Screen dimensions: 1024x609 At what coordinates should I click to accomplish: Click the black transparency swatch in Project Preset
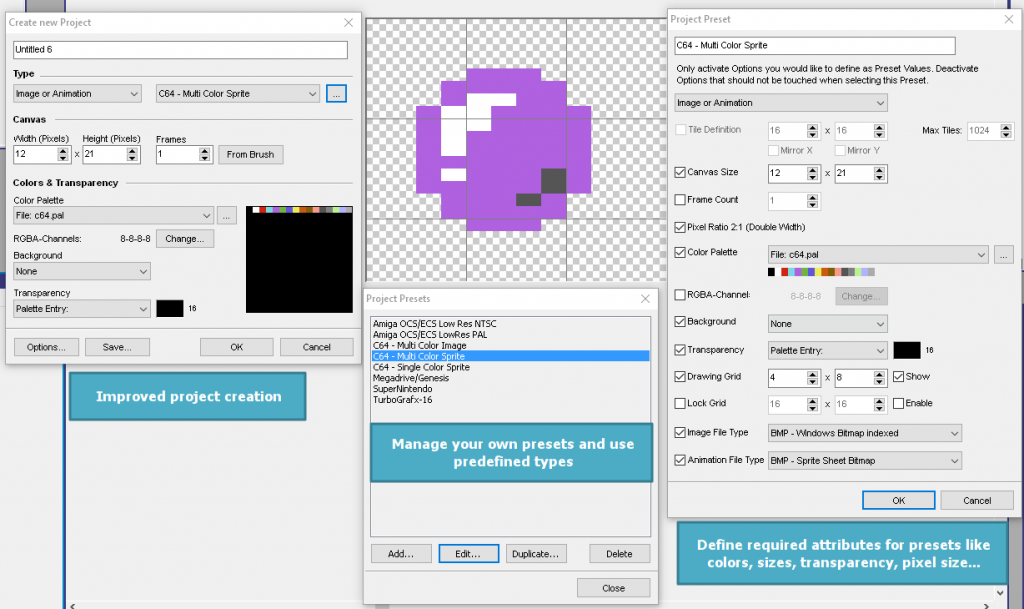click(x=906, y=350)
